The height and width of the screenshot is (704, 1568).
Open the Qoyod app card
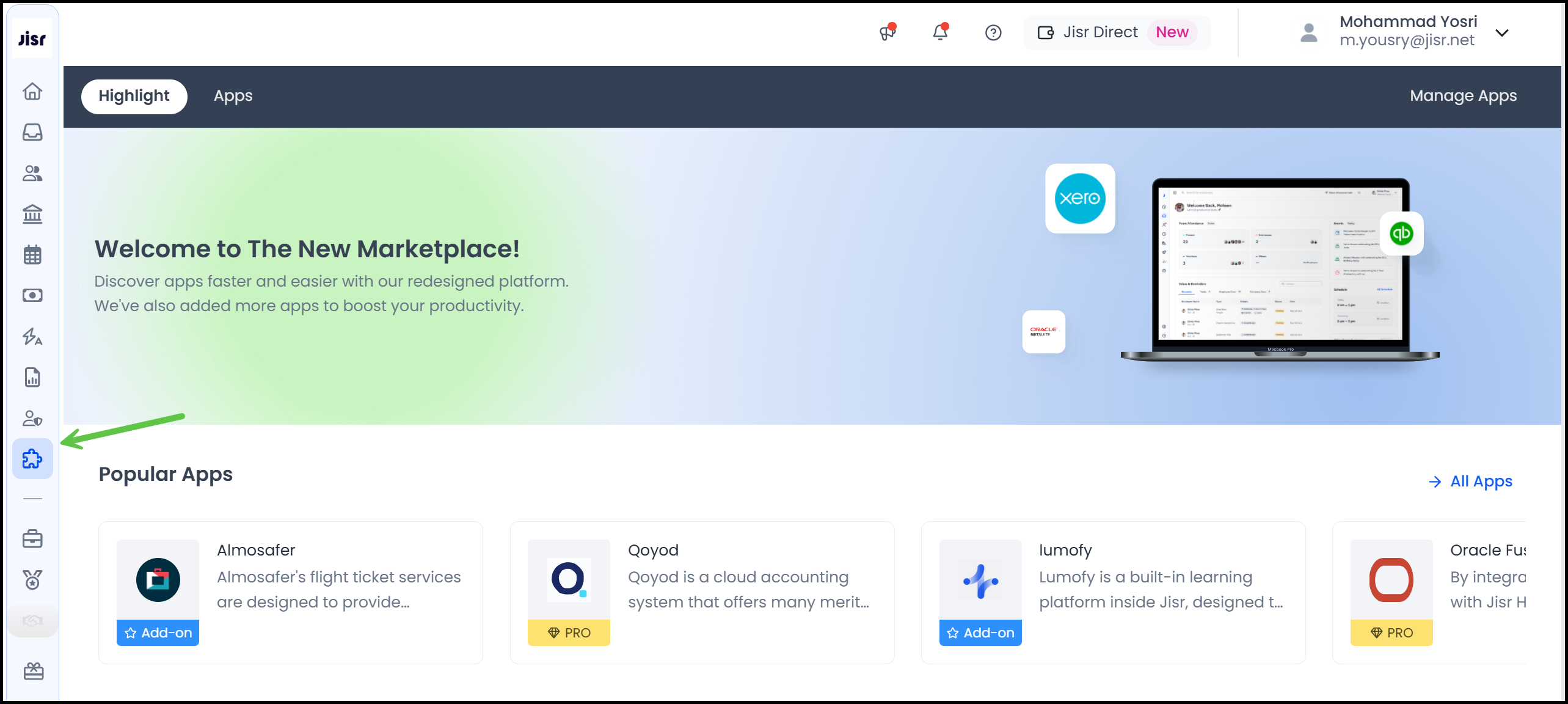pyautogui.click(x=701, y=592)
